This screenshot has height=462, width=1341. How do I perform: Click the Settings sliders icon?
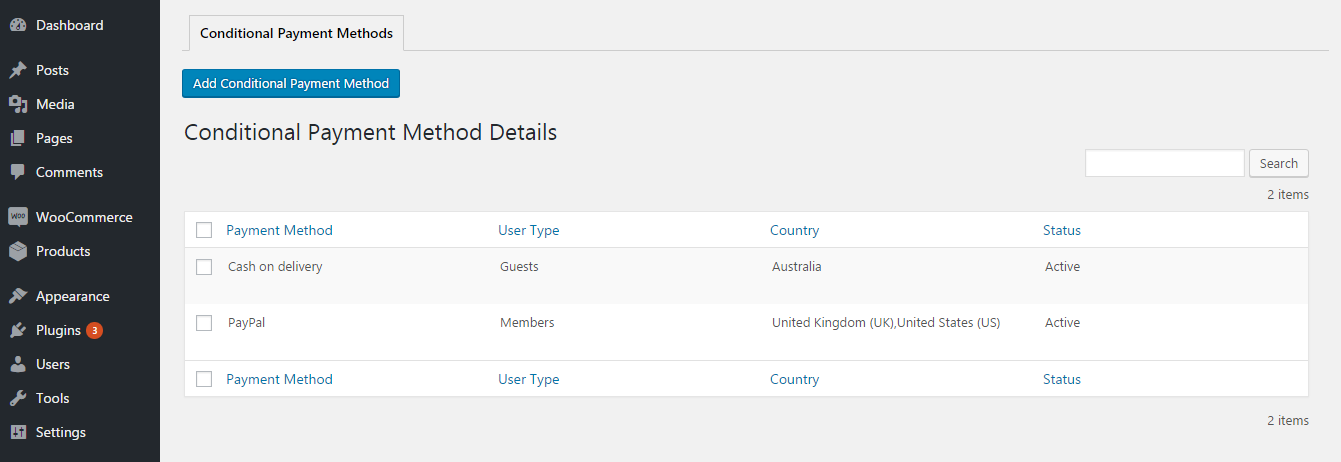pyautogui.click(x=17, y=432)
